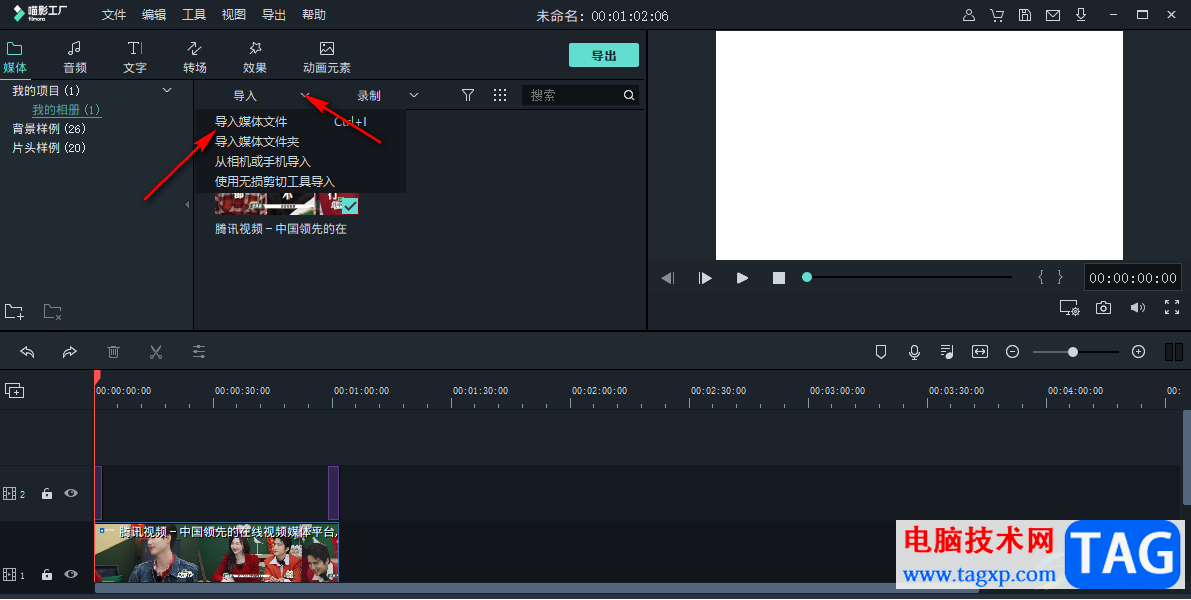The width and height of the screenshot is (1191, 600).
Task: Choose Import media folder (导入媒体文件夹)
Action: pos(257,141)
